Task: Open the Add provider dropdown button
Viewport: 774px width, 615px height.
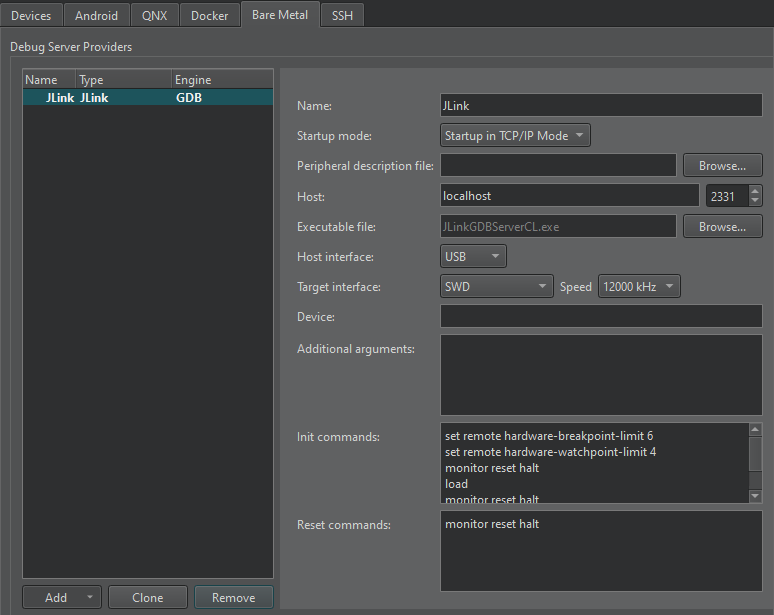Action: coord(62,597)
